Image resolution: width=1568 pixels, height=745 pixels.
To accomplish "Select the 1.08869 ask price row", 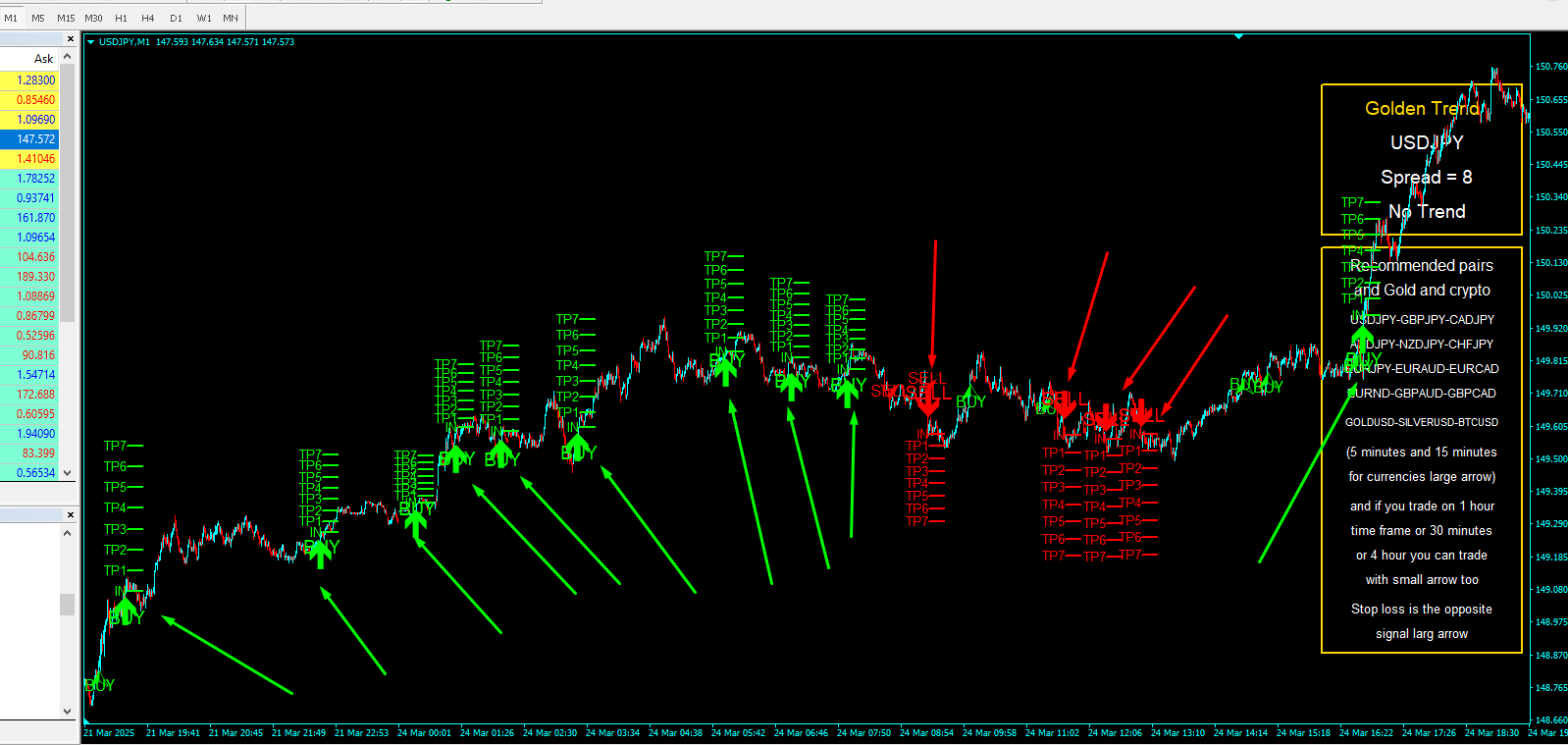I will [29, 296].
